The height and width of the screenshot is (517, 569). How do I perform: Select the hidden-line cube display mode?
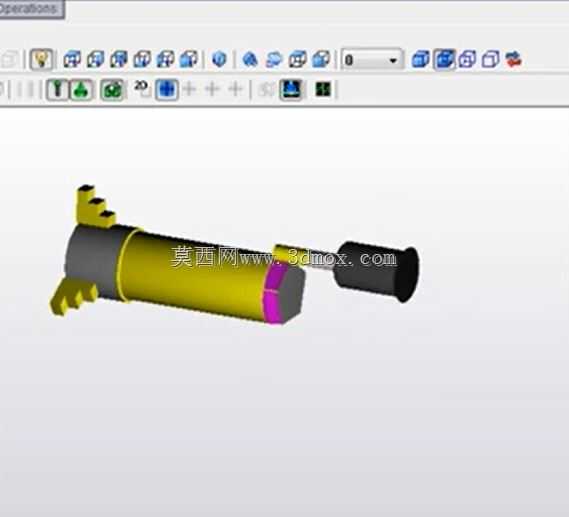467,59
